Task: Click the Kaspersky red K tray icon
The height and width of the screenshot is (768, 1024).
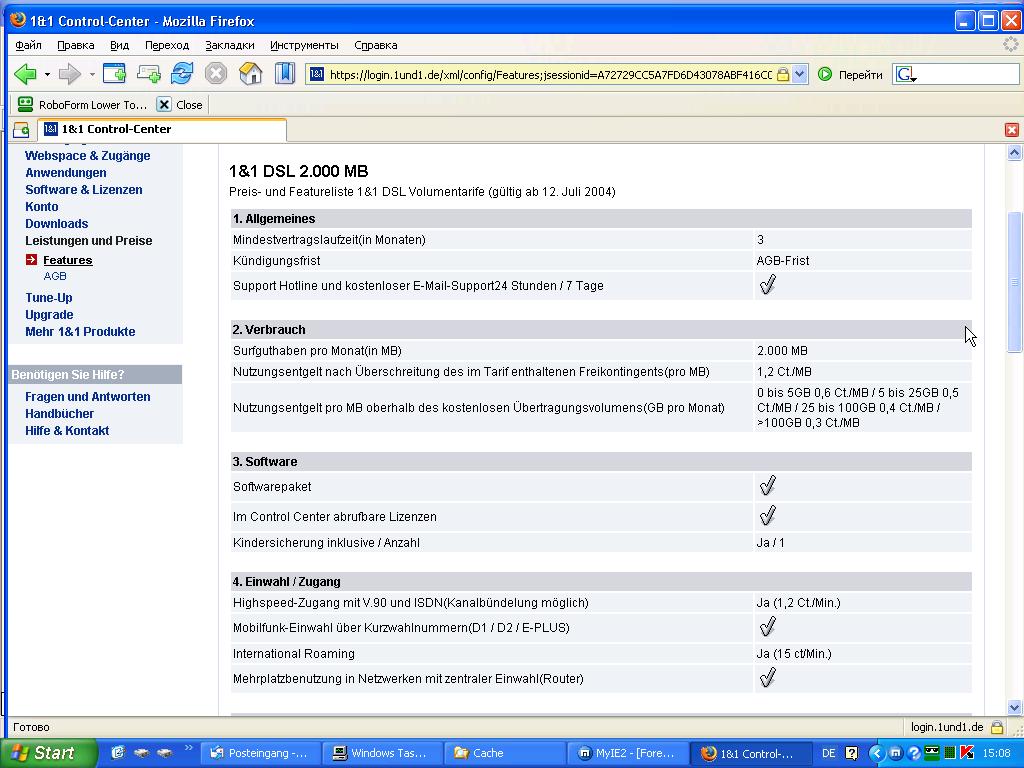Action: 968,753
